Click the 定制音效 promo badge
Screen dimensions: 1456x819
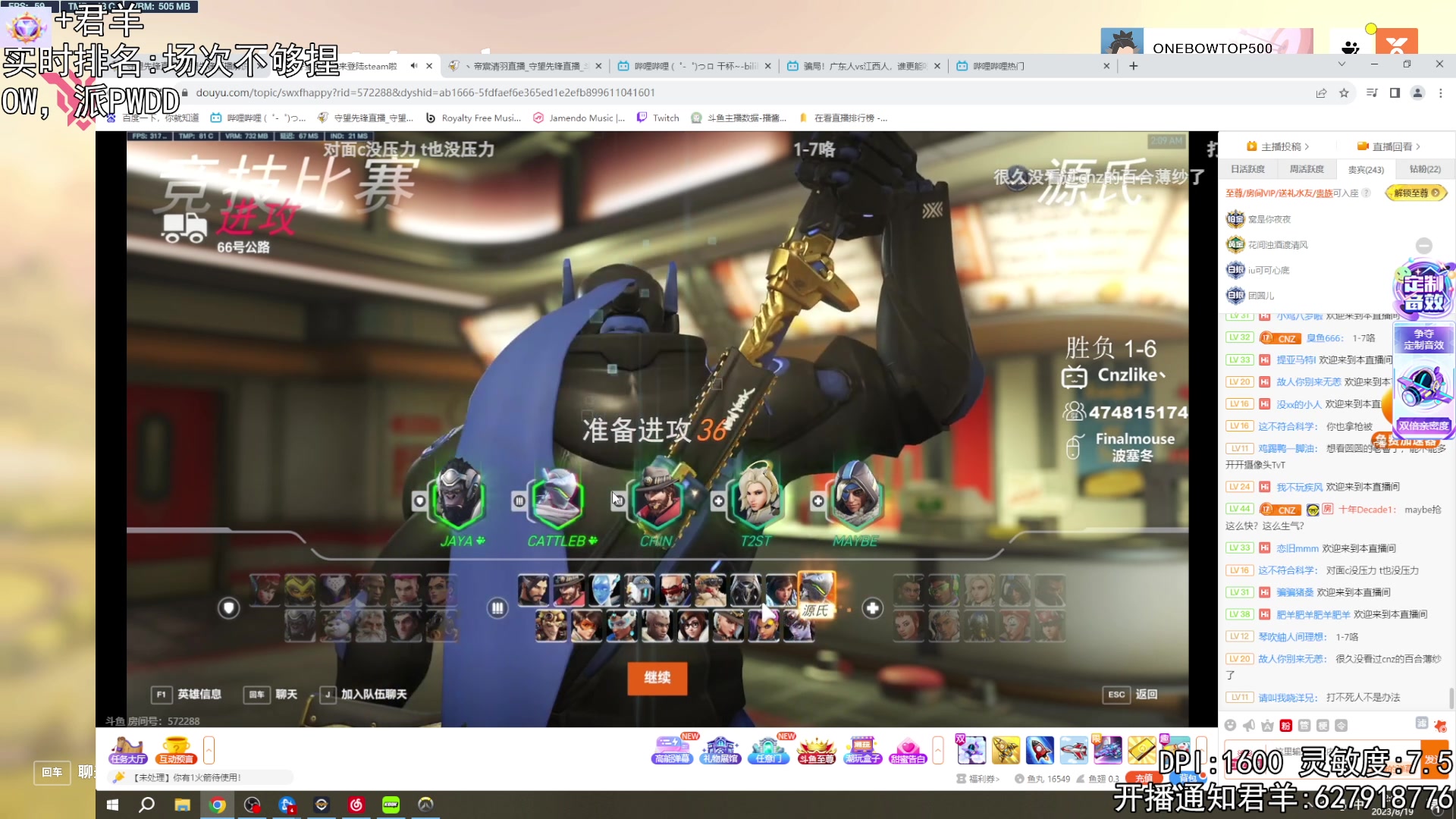pos(1423,288)
